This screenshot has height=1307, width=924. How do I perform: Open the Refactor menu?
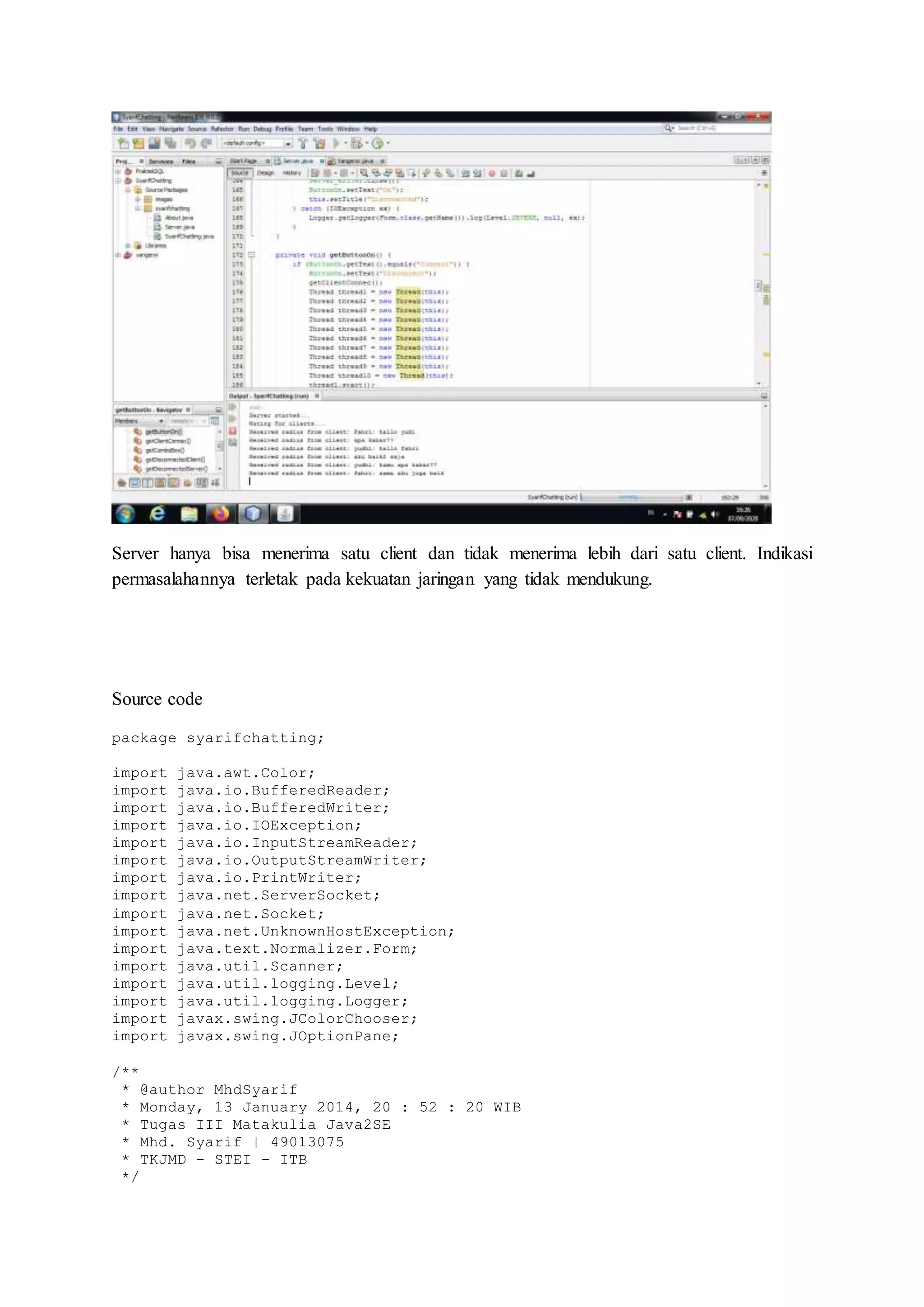(222, 129)
